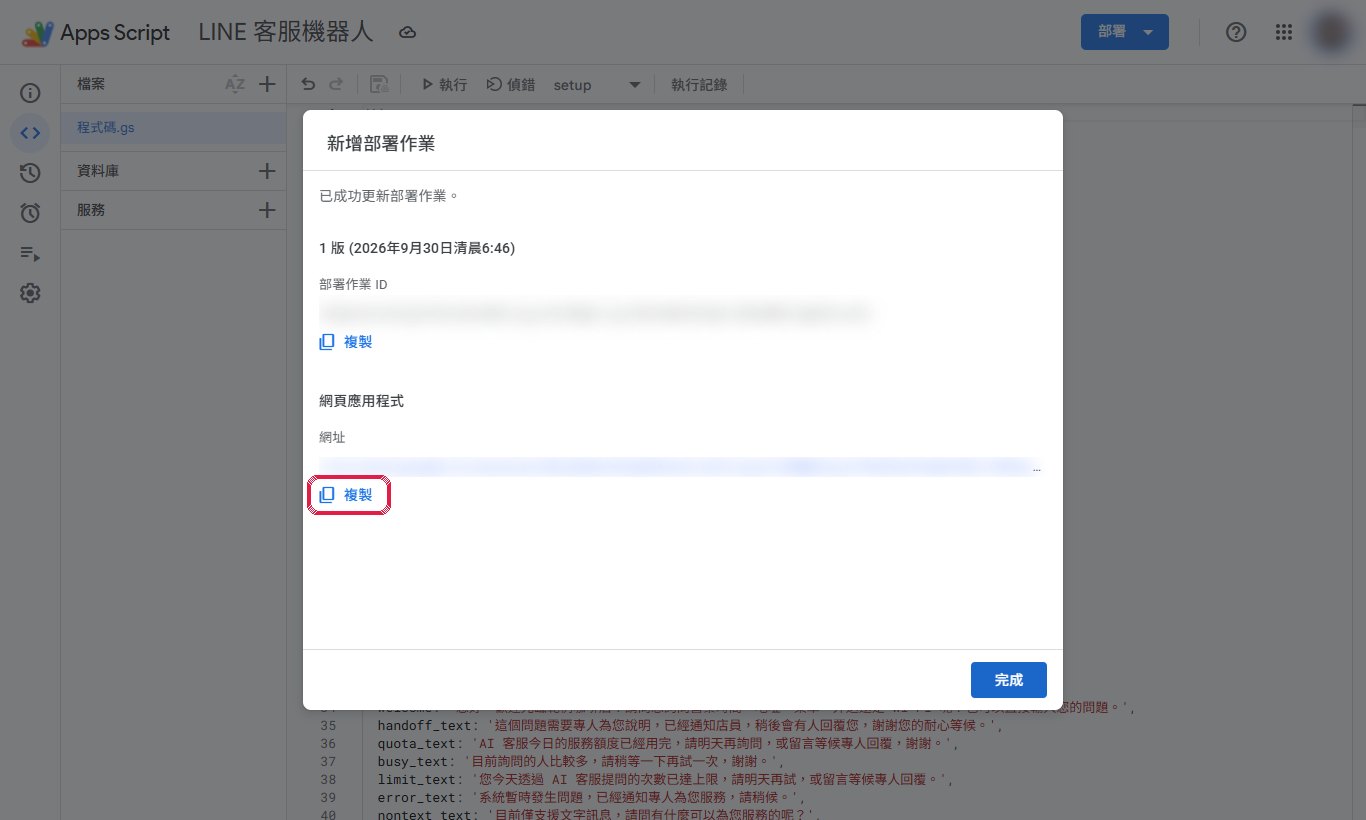Select the 程式碼.gs file
This screenshot has height=820, width=1366.
click(174, 128)
